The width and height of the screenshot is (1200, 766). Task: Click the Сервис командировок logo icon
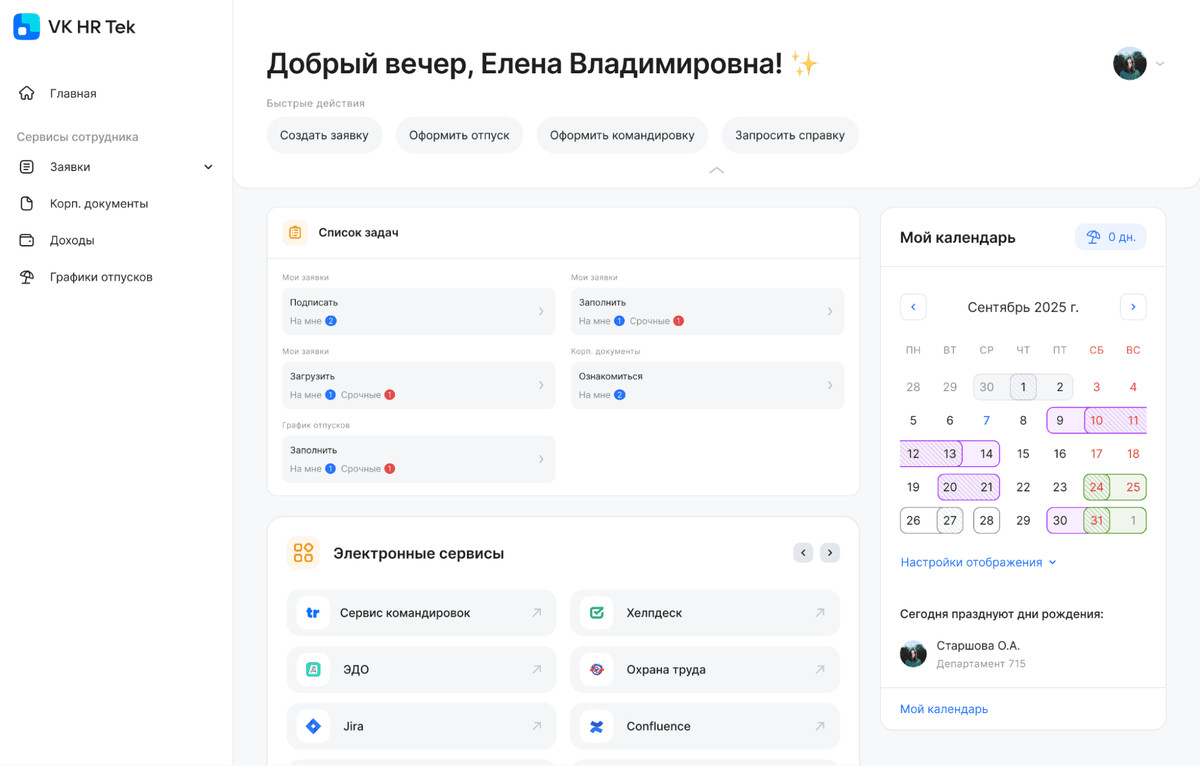(x=313, y=613)
